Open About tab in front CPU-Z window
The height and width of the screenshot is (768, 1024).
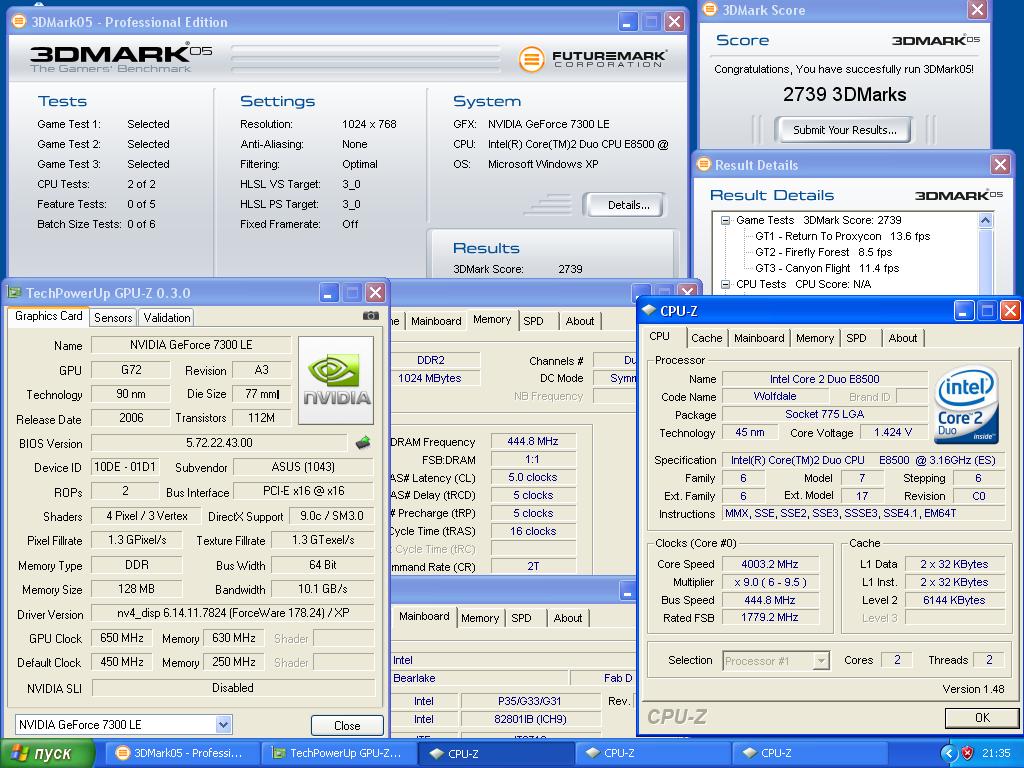[903, 338]
